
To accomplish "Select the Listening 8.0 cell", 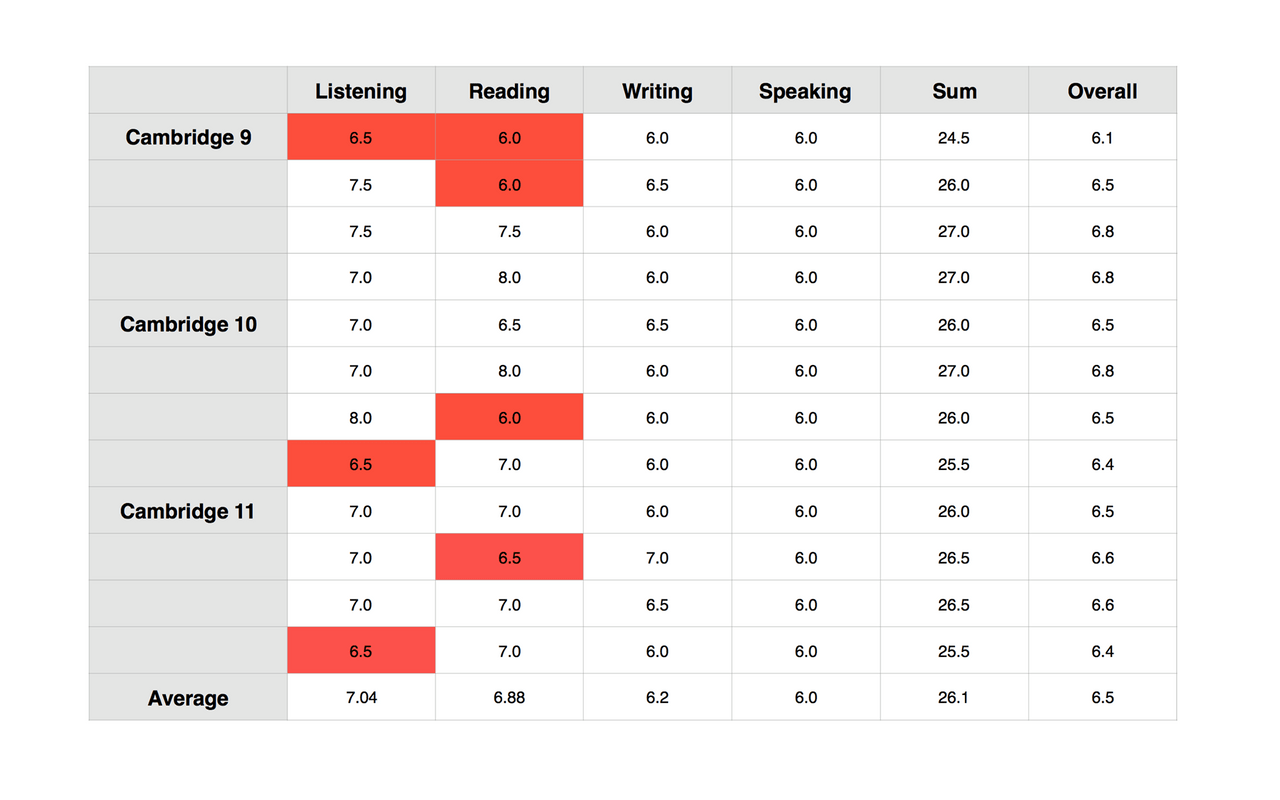I will (361, 418).
